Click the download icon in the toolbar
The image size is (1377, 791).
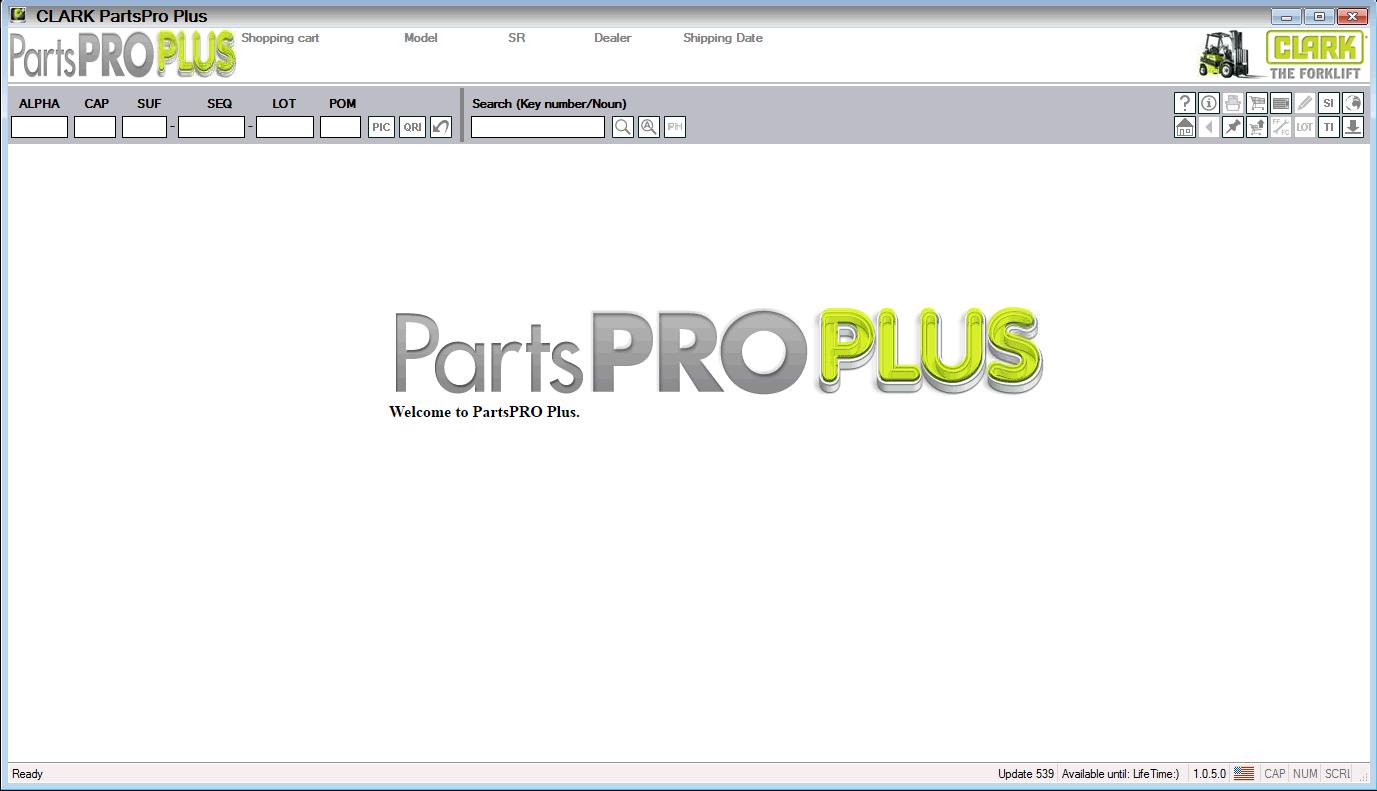(x=1352, y=127)
